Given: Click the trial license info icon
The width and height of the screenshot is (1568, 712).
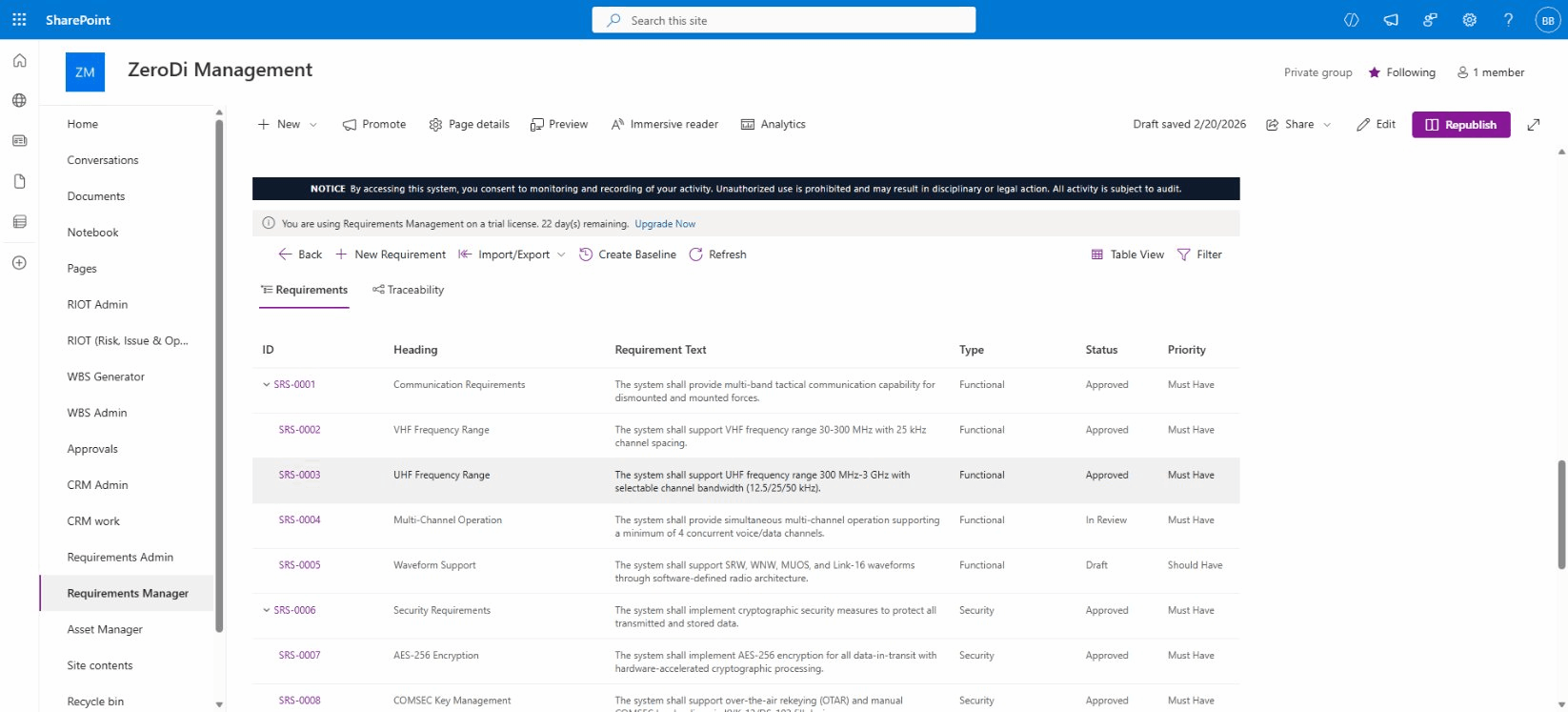Looking at the screenshot, I should point(269,224).
